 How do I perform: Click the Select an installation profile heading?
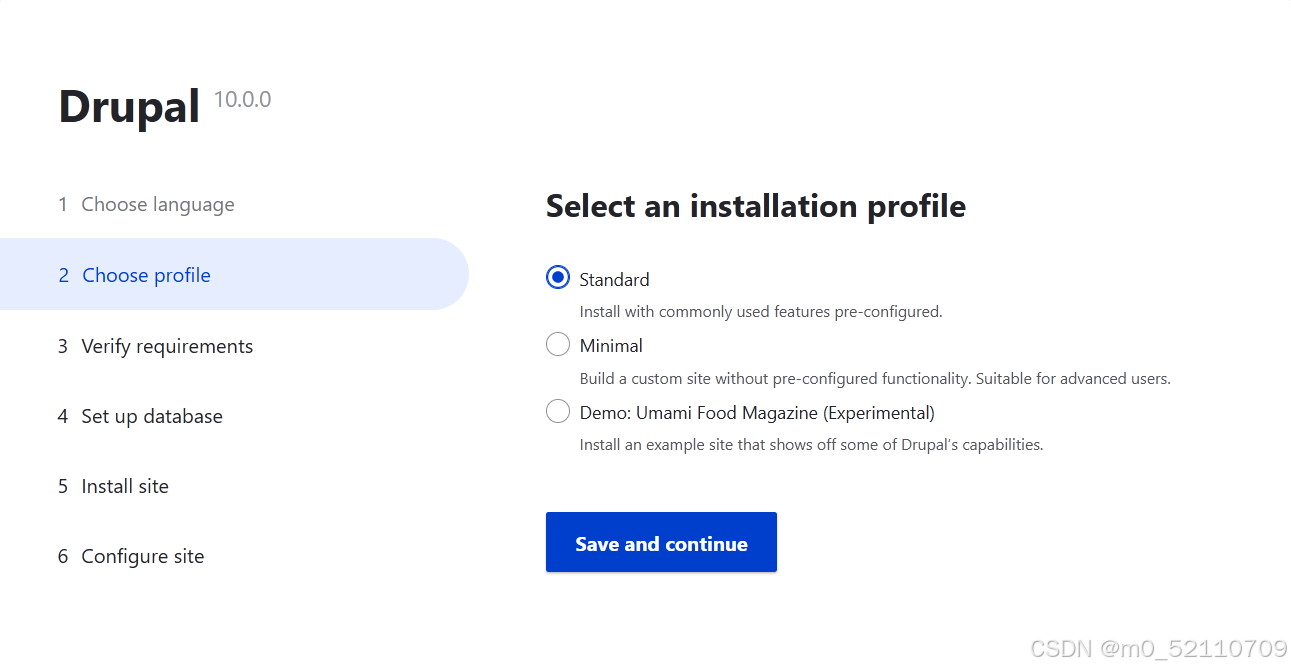point(756,206)
